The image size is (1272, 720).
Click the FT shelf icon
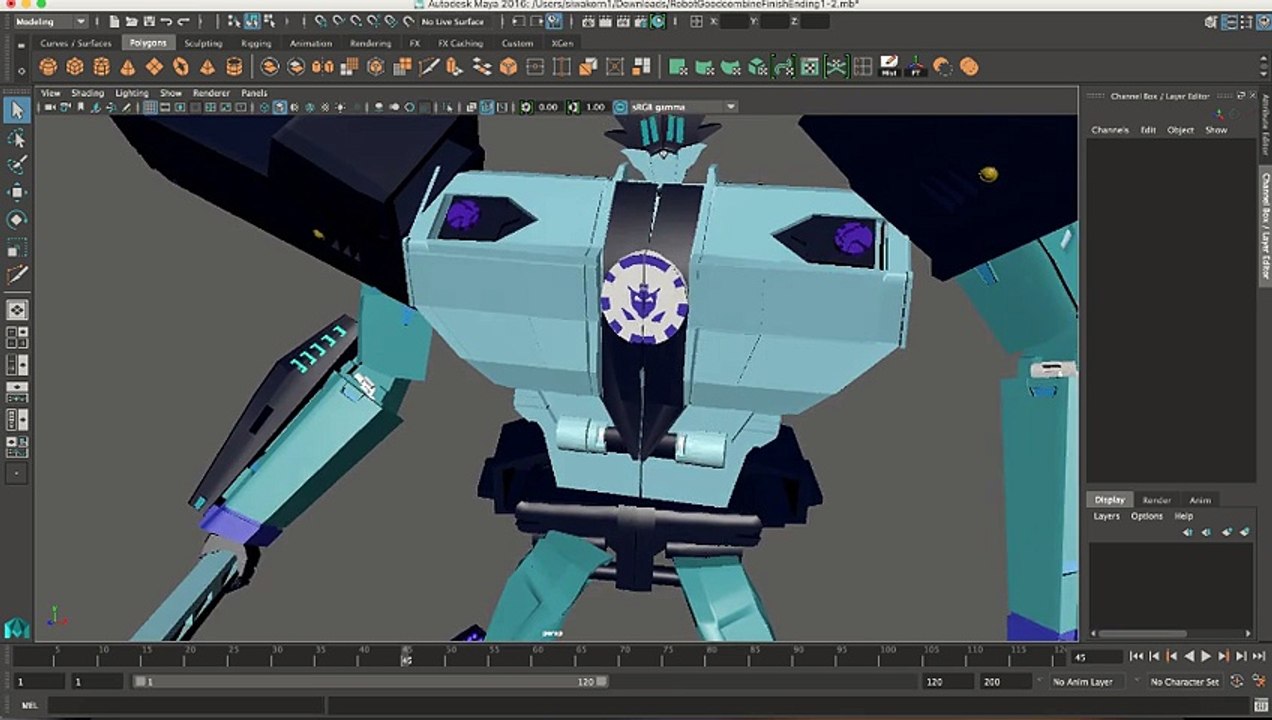point(915,67)
